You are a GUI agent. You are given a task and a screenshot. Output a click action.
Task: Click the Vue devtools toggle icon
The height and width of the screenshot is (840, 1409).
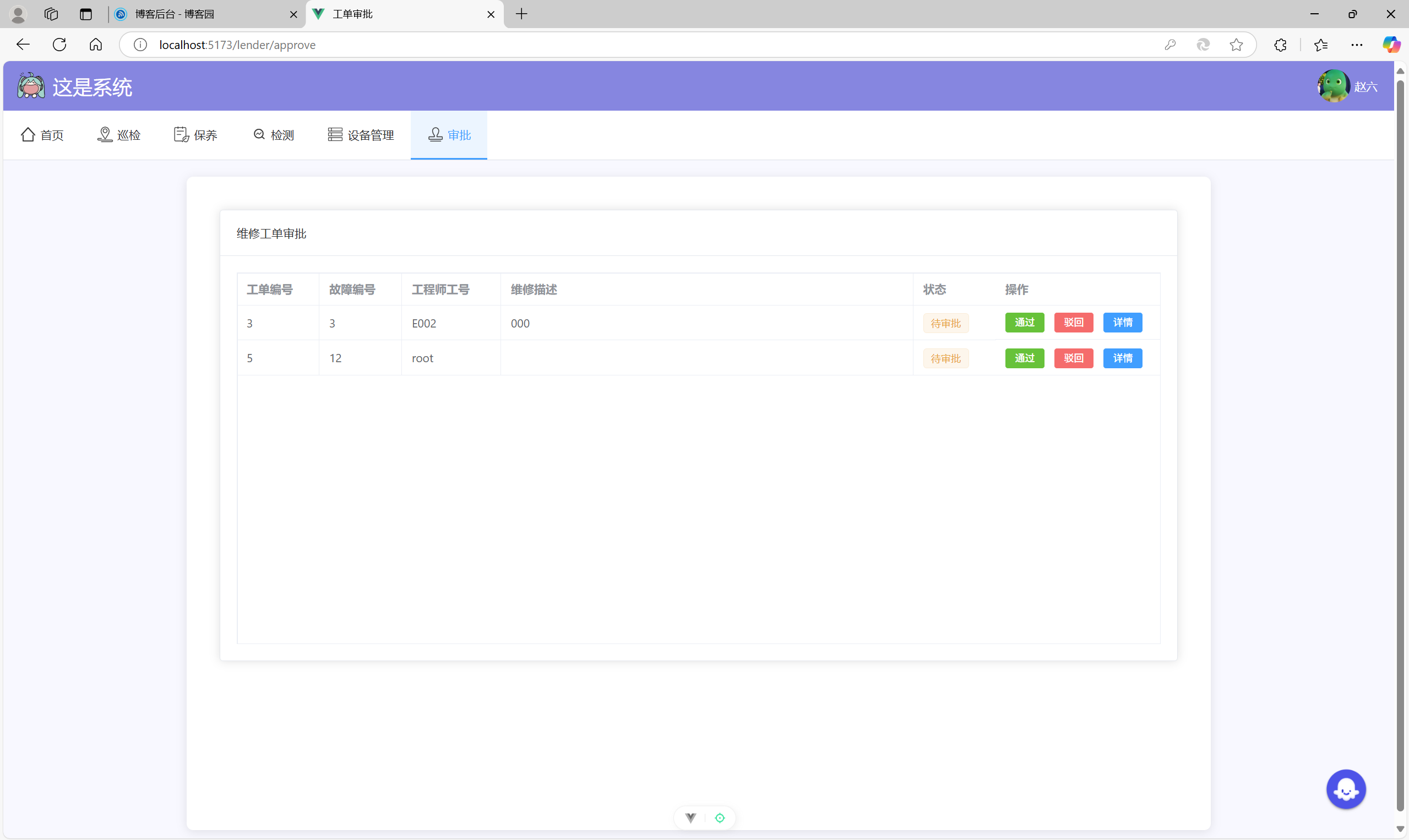point(690,817)
